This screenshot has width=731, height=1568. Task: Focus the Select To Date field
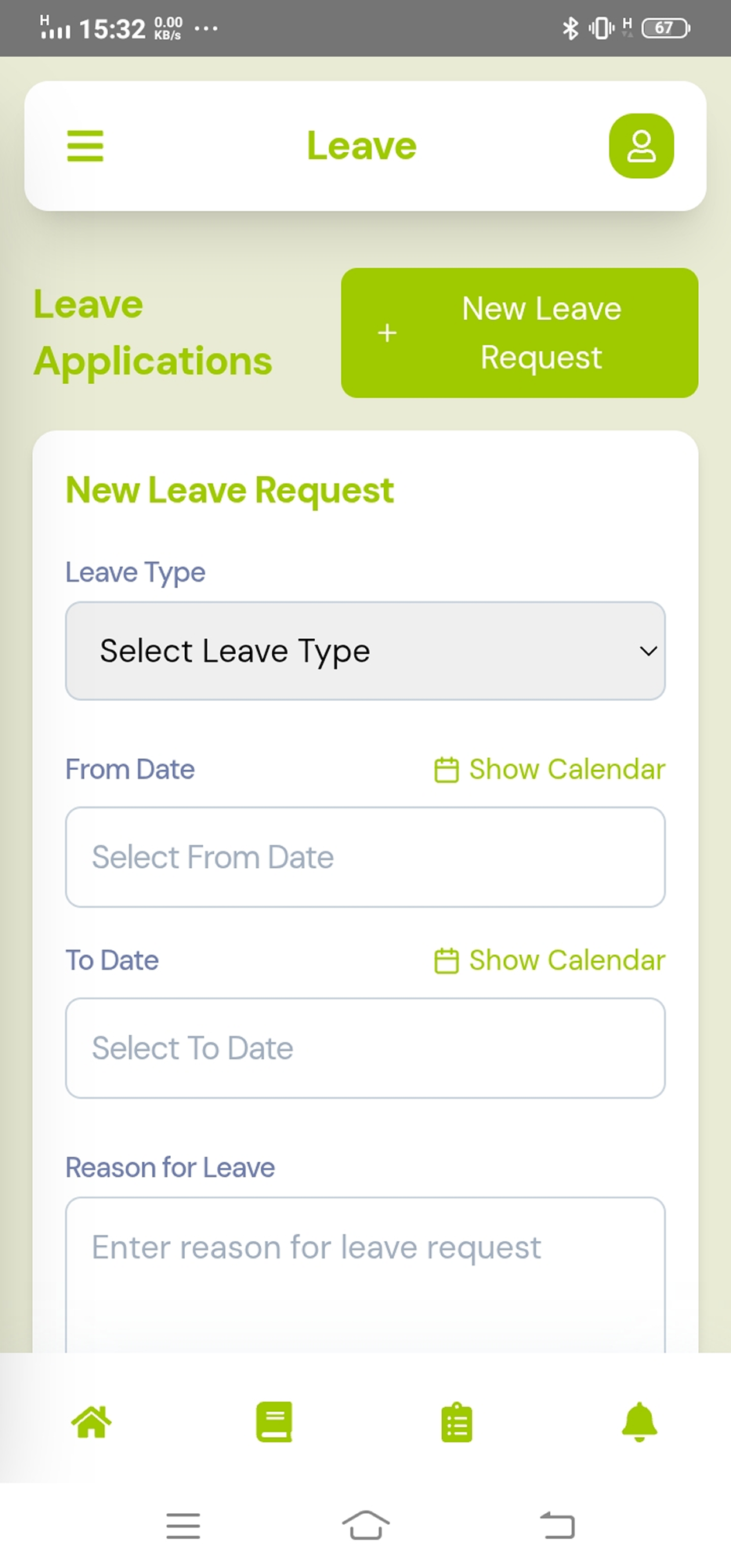coord(365,1048)
